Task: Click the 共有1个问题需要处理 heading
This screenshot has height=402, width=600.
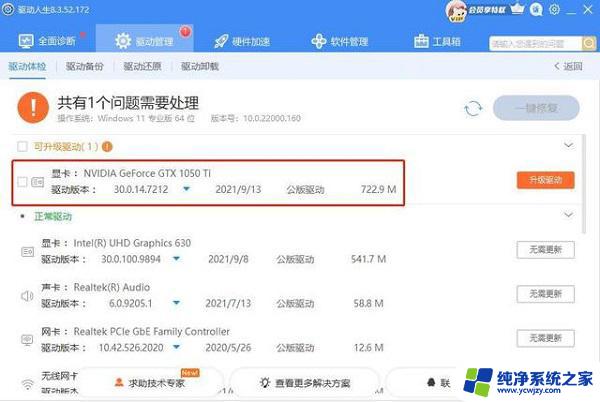Action: [128, 103]
